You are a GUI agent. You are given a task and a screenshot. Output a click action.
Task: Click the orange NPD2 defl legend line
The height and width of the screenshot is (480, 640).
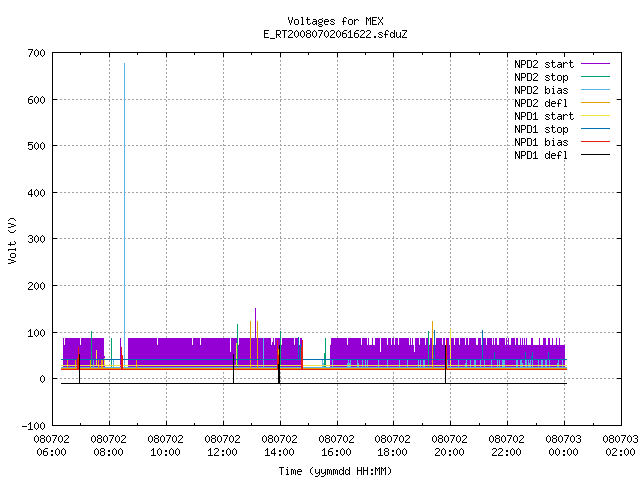(x=595, y=103)
